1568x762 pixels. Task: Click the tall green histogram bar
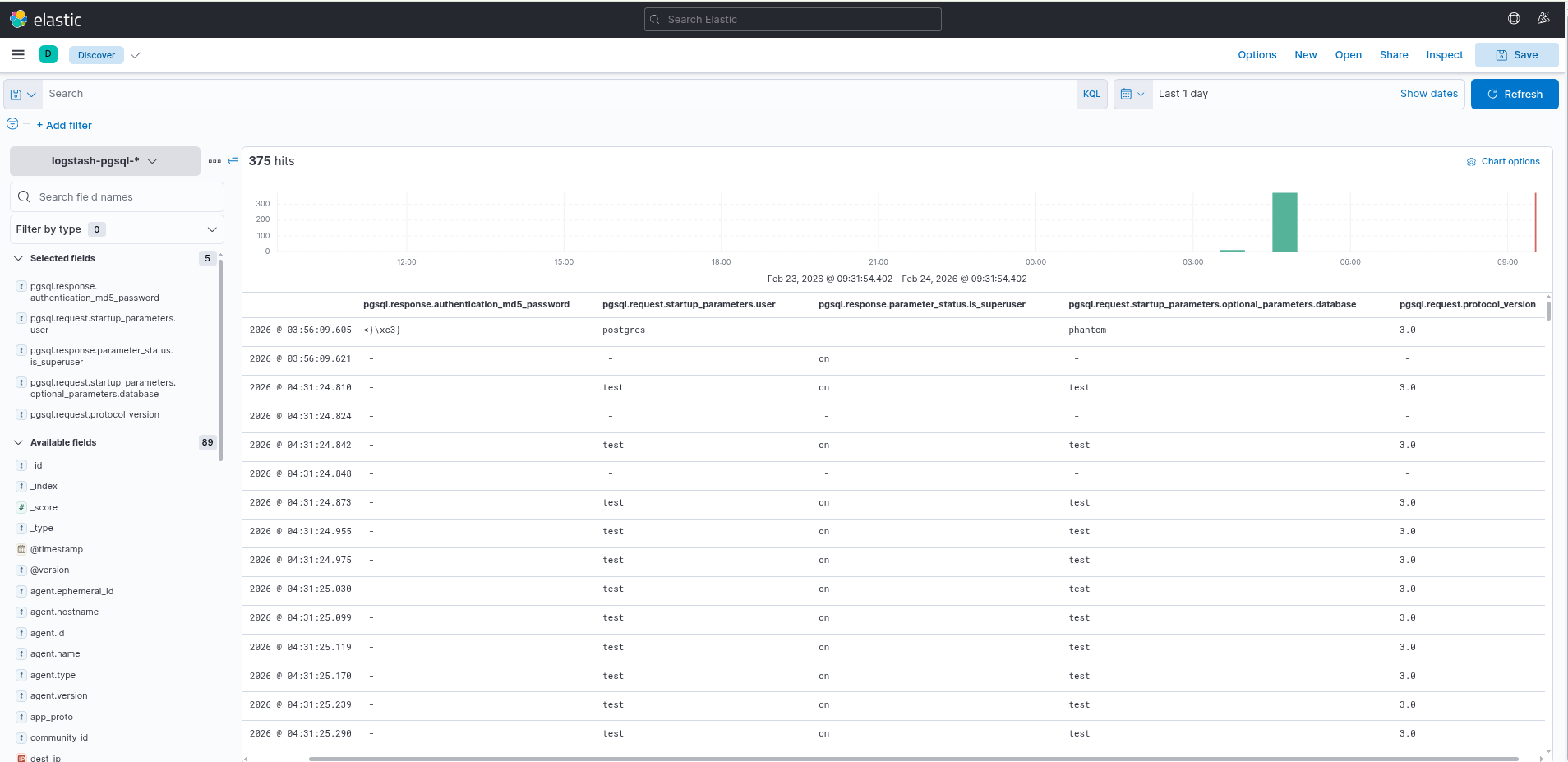pos(1284,222)
